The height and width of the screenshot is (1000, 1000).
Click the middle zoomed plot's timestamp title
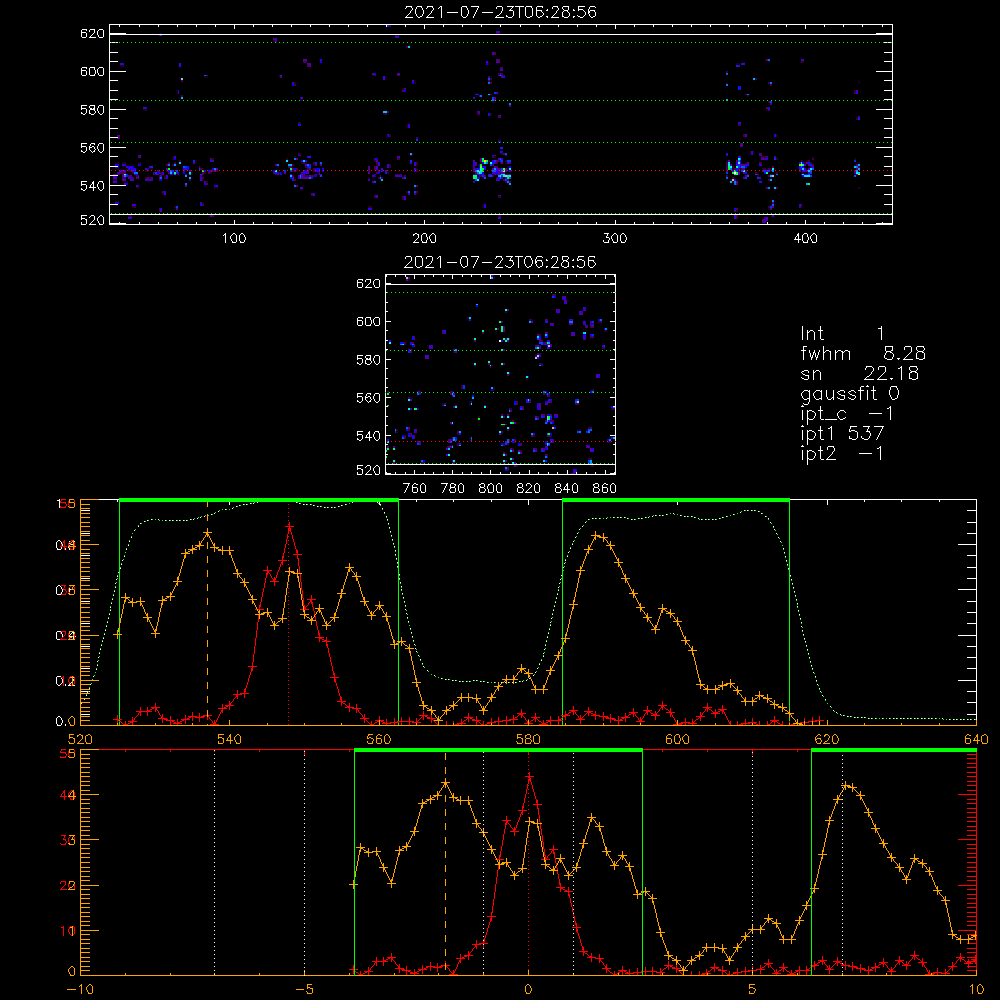[500, 261]
